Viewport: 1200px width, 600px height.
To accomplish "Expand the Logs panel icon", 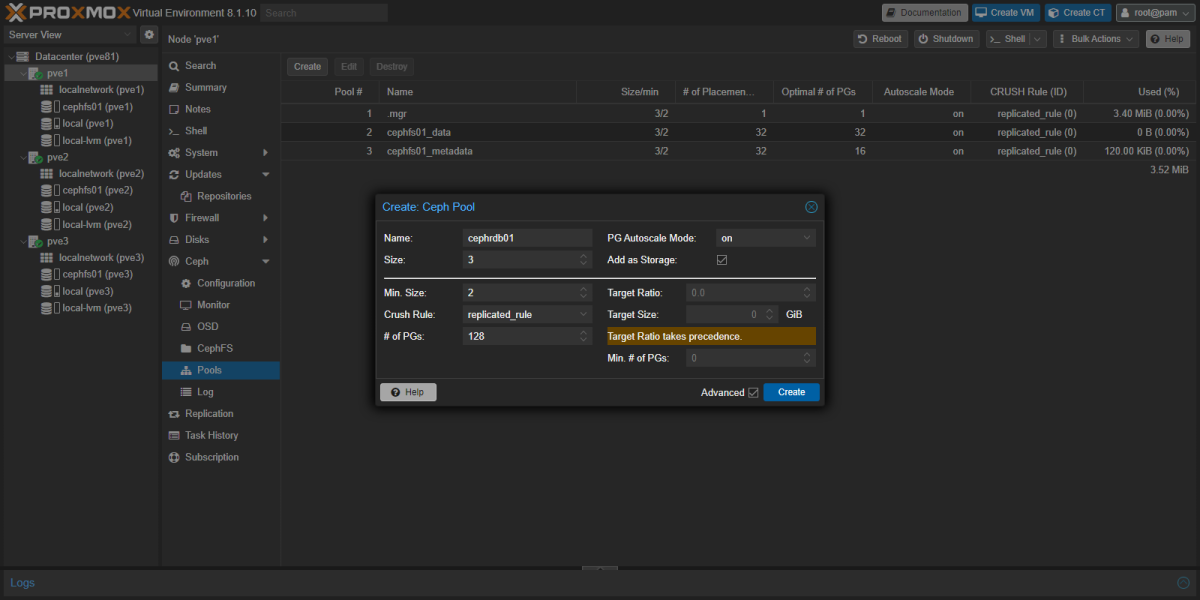I will tap(1183, 582).
